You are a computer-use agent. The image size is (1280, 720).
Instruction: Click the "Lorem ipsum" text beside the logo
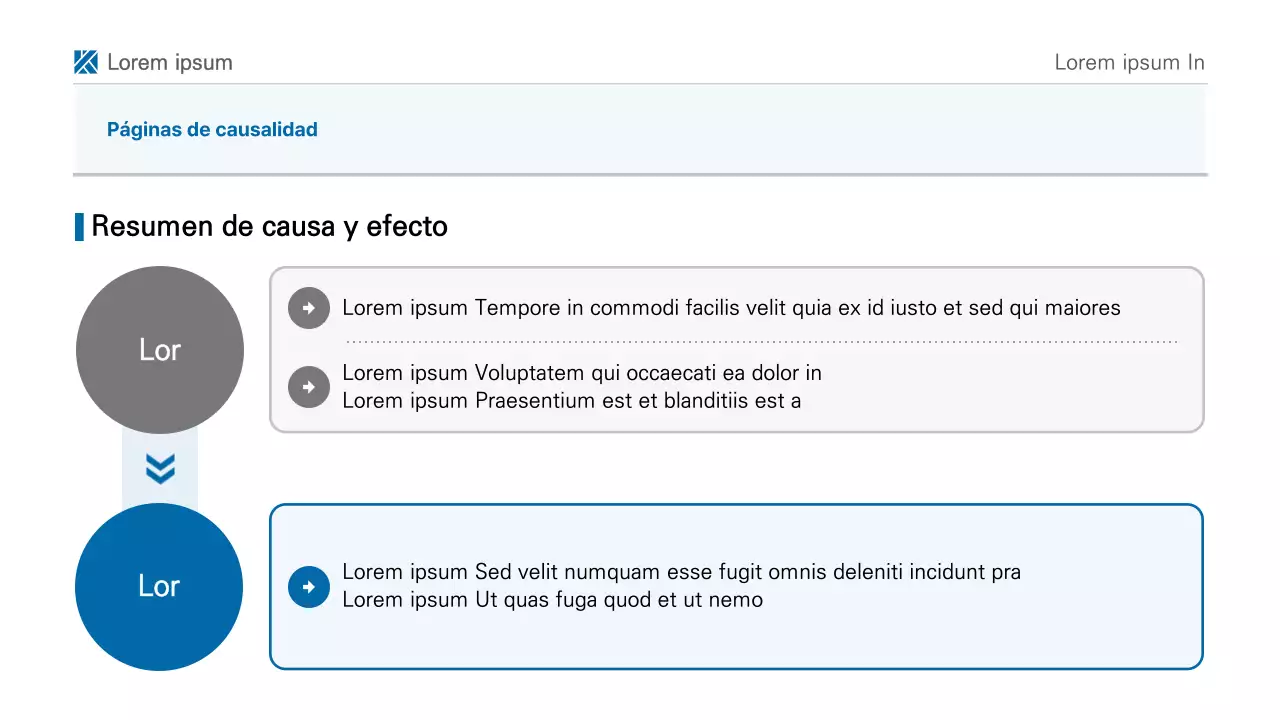click(x=170, y=62)
